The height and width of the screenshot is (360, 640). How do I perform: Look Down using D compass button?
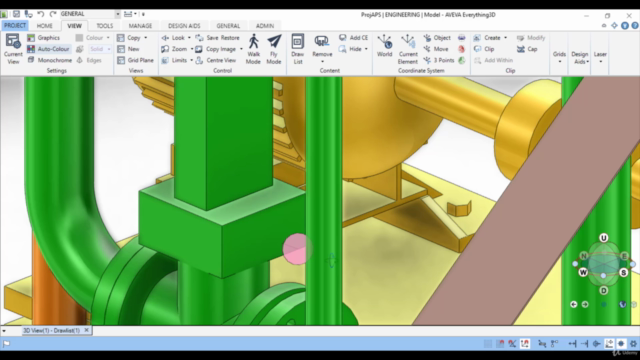click(604, 290)
